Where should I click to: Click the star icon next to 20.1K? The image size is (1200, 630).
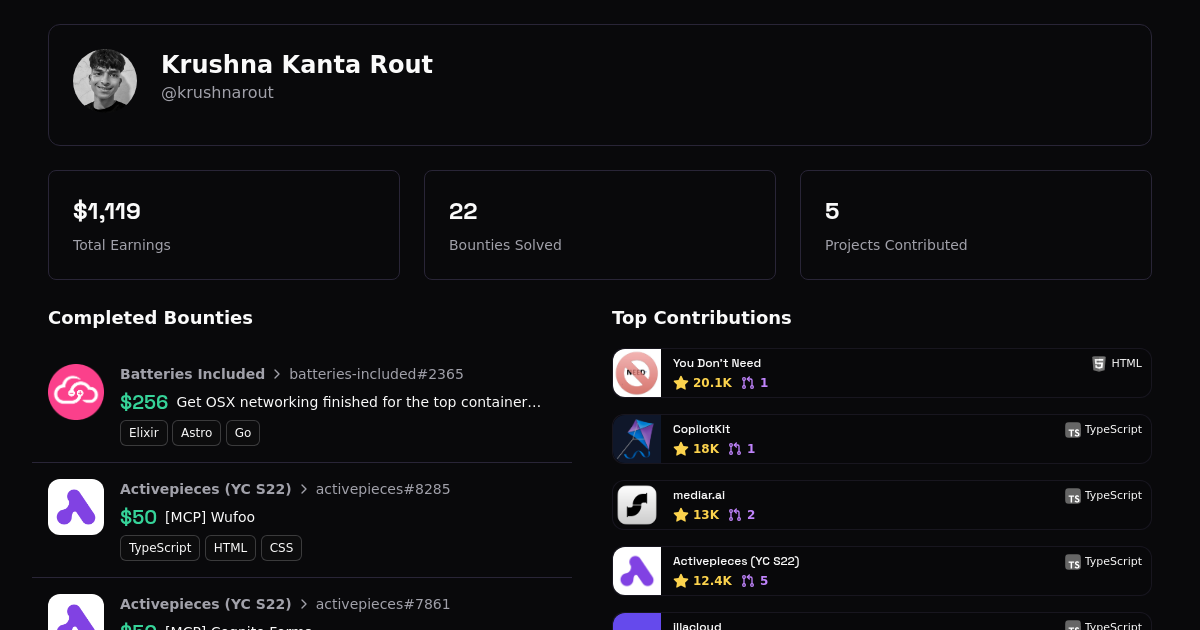(681, 383)
